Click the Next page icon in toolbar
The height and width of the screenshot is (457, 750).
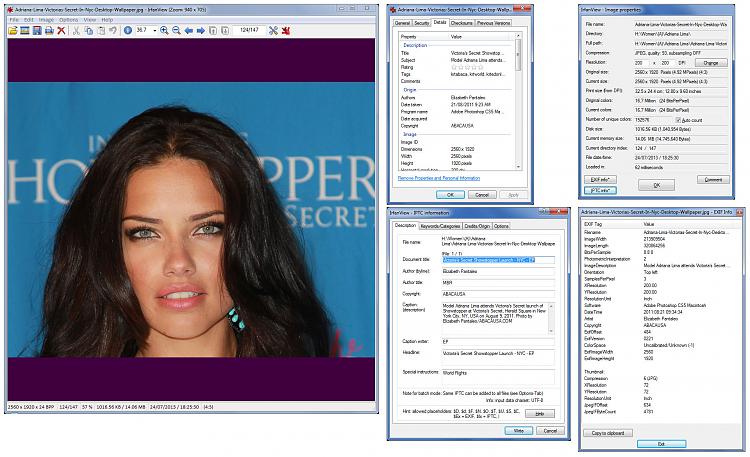tap(225, 31)
